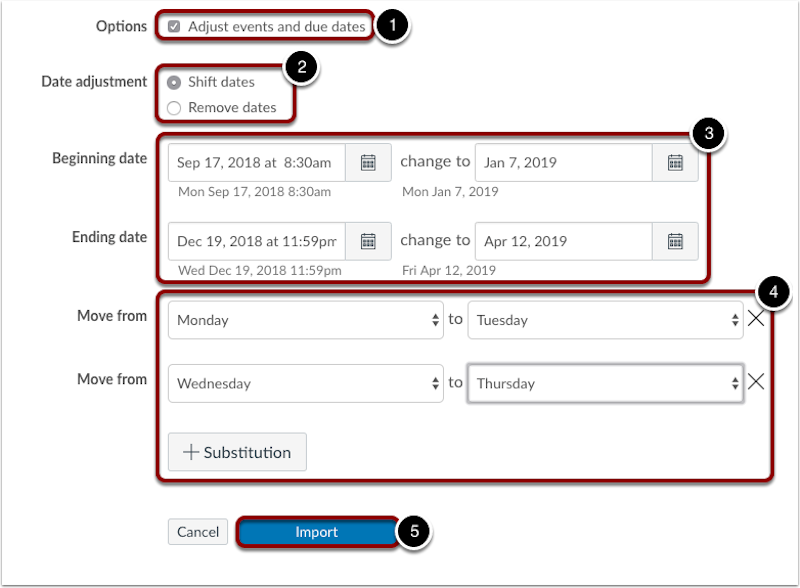The width and height of the screenshot is (800, 588).
Task: Open calendar picker for original beginning date
Action: (x=368, y=162)
